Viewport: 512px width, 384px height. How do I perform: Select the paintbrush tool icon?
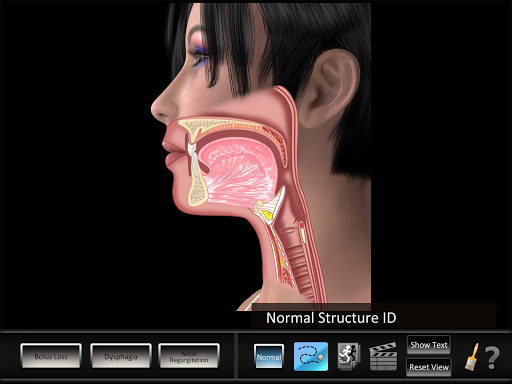[472, 357]
